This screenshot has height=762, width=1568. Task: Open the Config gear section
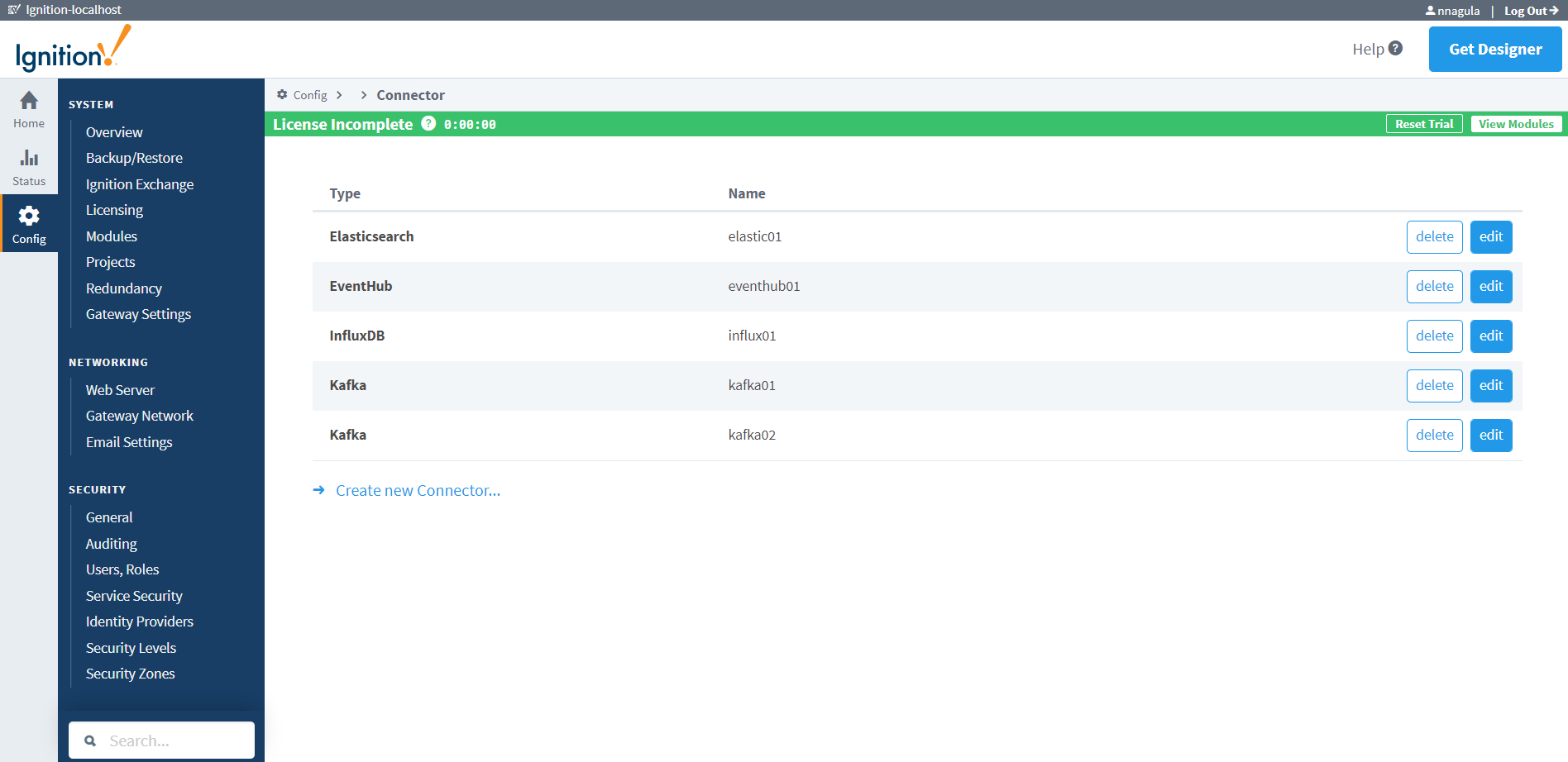tap(29, 224)
